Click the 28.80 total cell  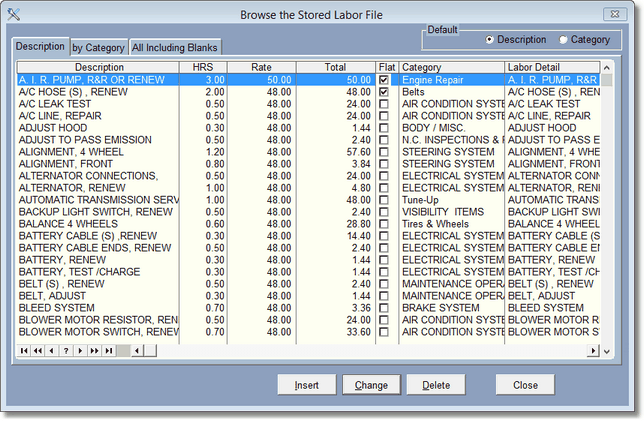pyautogui.click(x=359, y=224)
